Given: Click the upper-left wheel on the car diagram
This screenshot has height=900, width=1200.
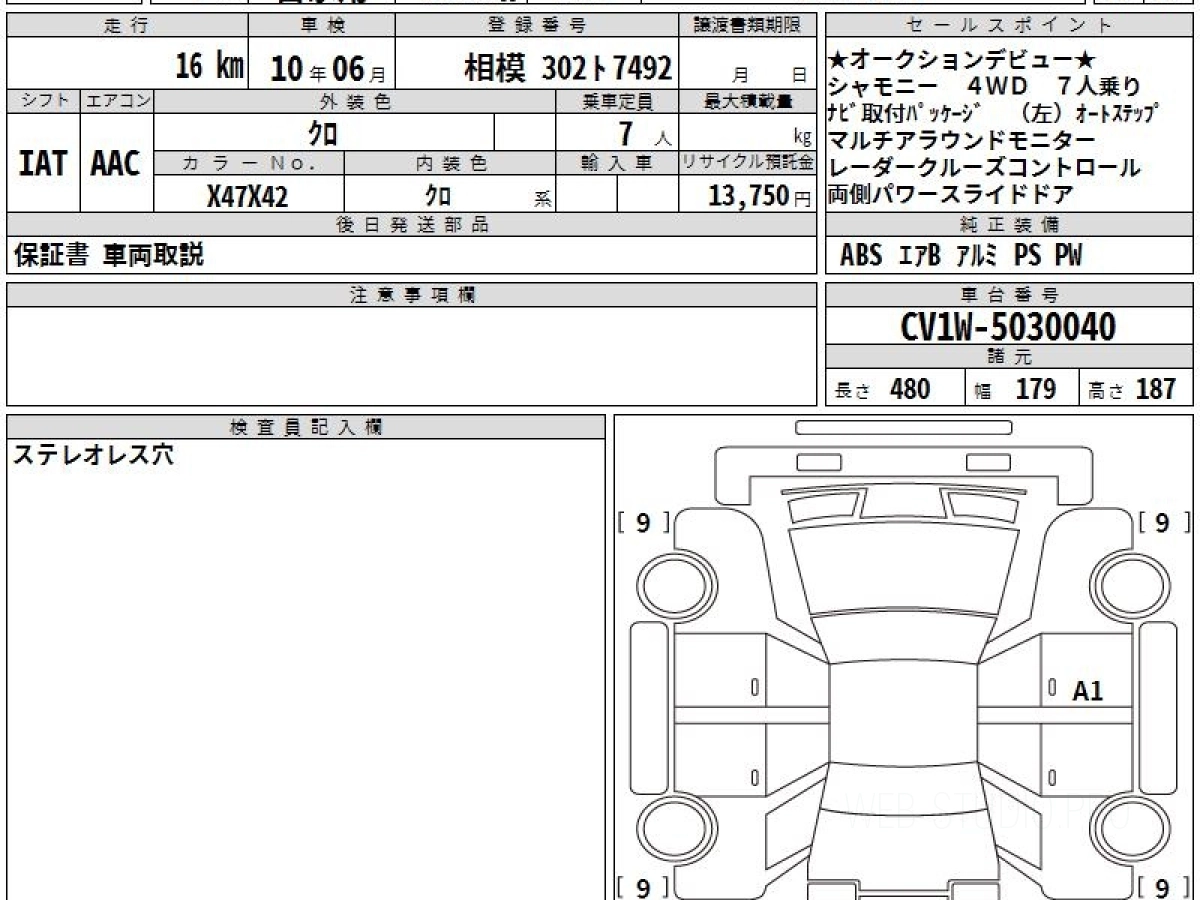Looking at the screenshot, I should (x=668, y=582).
